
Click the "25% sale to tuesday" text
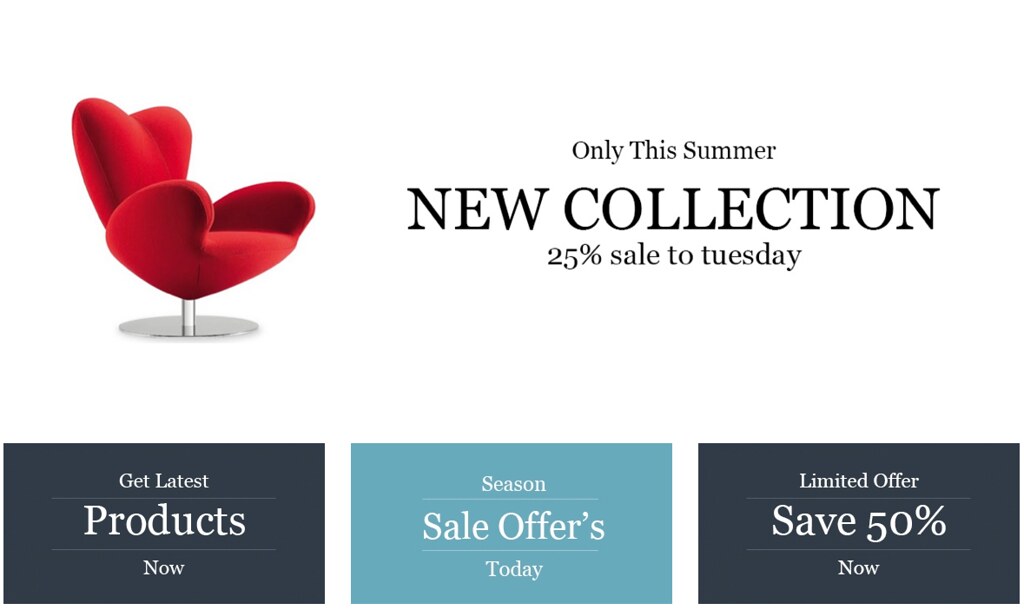(674, 255)
